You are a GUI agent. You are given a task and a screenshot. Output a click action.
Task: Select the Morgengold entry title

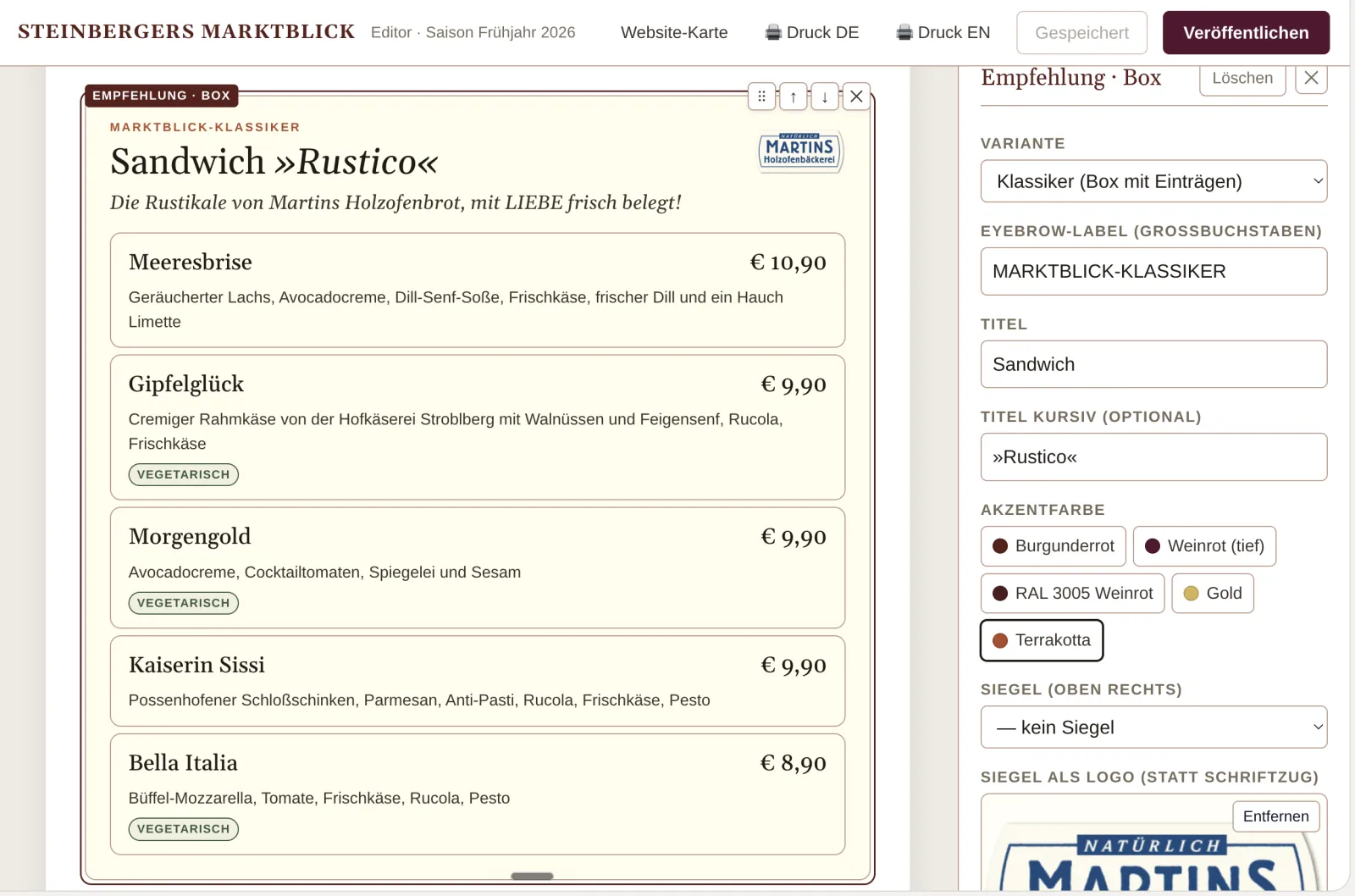(190, 537)
